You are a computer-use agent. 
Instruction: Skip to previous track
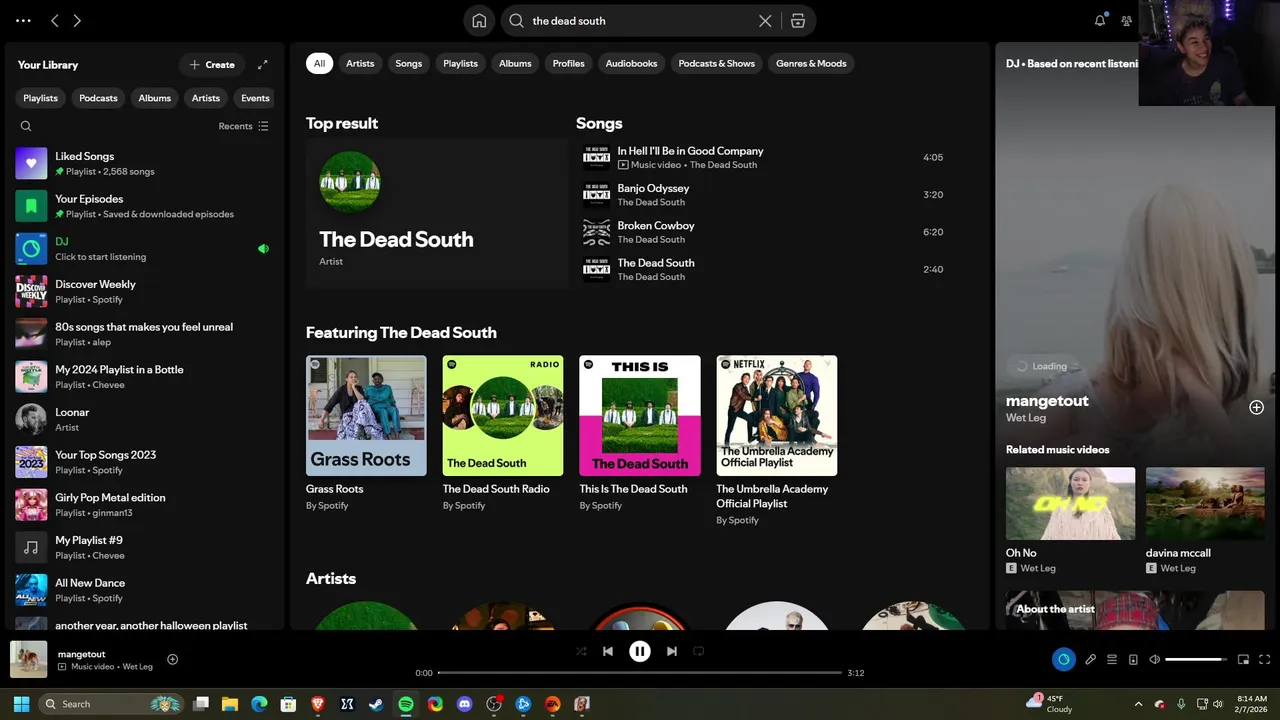[608, 651]
